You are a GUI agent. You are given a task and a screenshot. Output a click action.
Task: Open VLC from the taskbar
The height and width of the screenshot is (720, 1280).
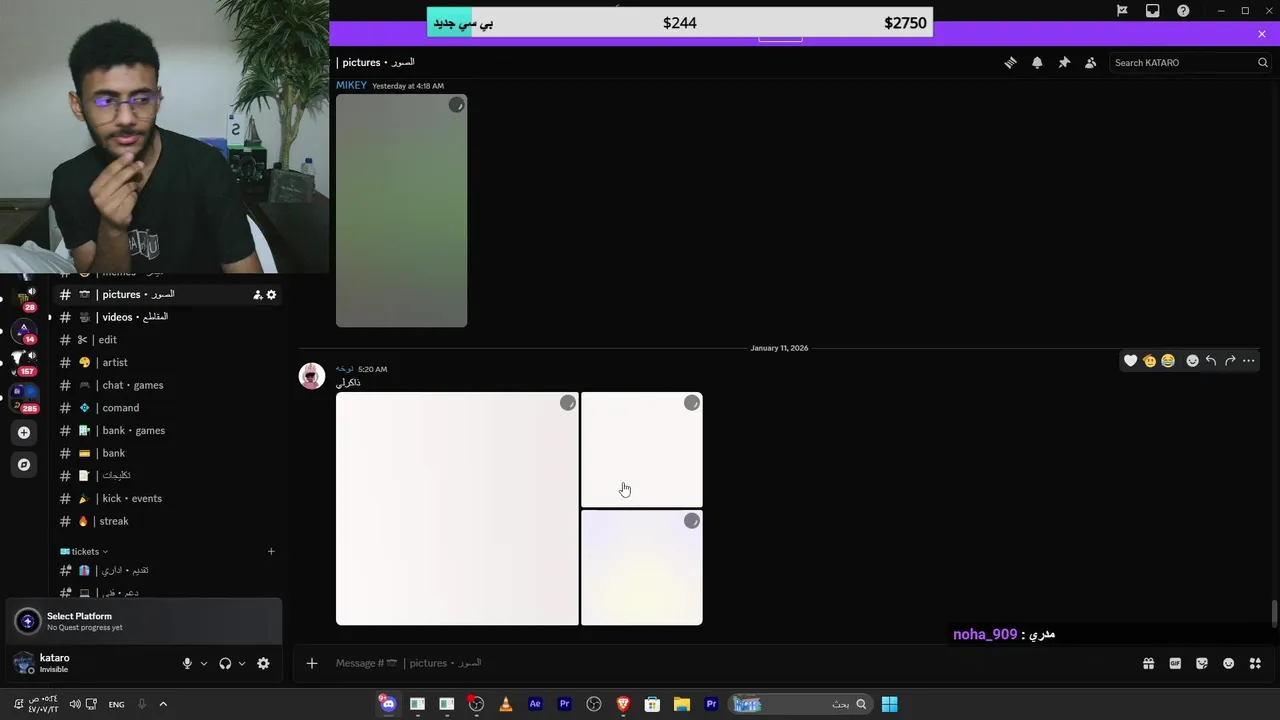click(x=505, y=704)
